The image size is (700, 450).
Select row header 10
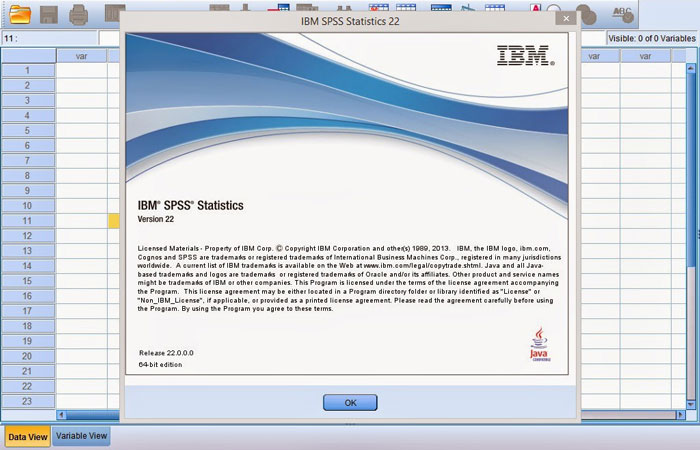[x=28, y=205]
